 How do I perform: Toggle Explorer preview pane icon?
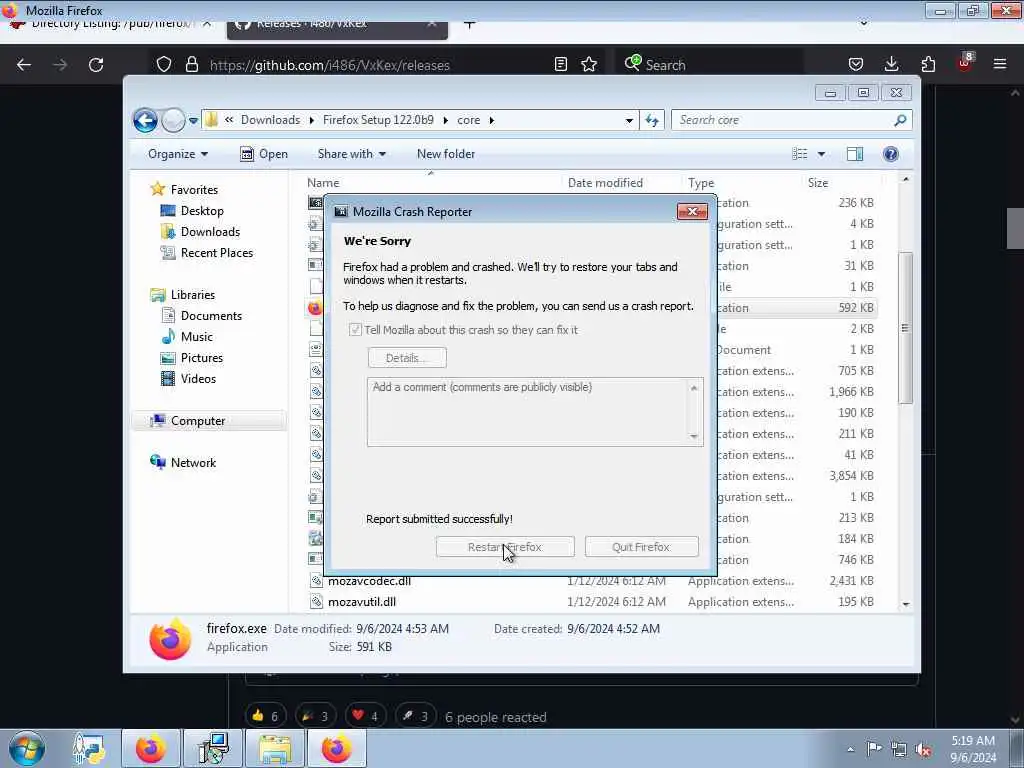pyautogui.click(x=855, y=154)
